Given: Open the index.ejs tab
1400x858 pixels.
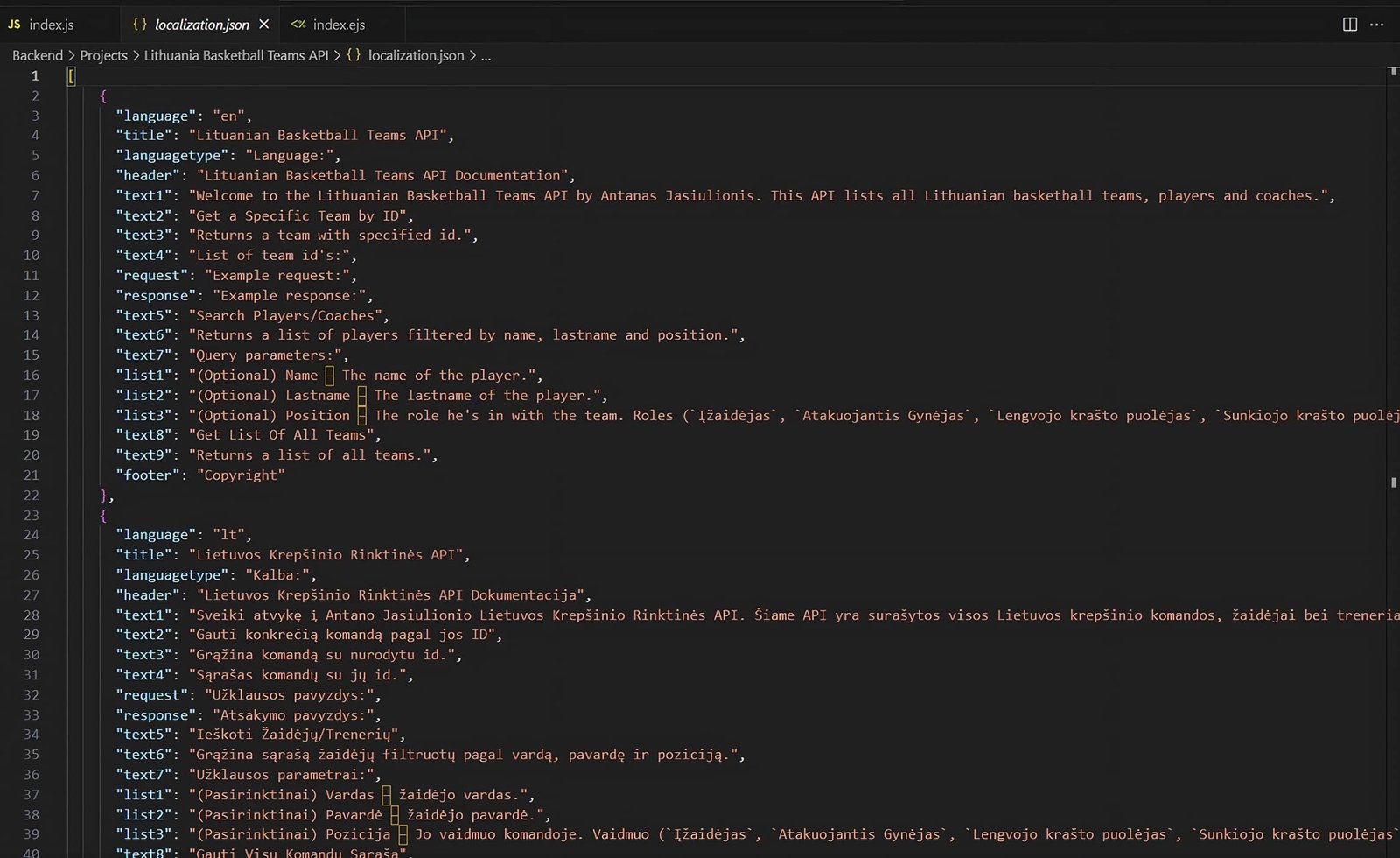Looking at the screenshot, I should (x=339, y=25).
